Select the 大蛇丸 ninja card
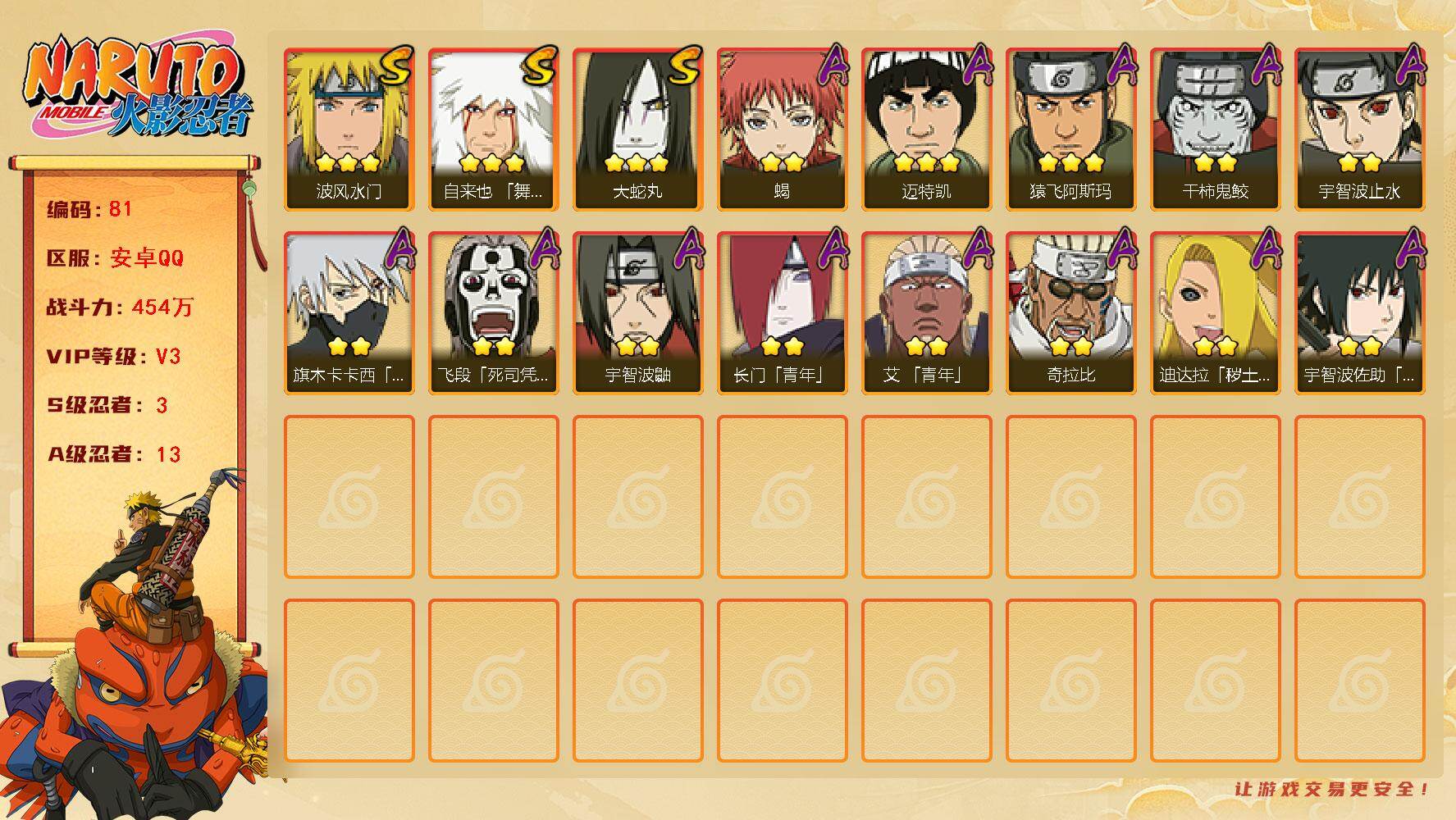Screen dimensions: 1456x820 (x=638, y=129)
